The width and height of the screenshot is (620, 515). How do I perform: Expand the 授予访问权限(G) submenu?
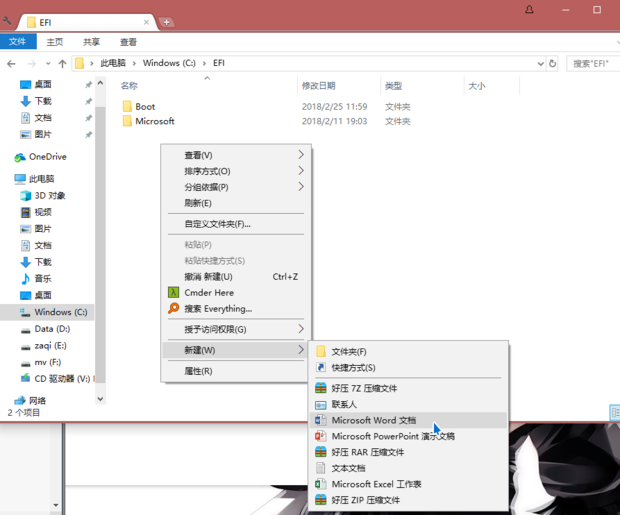coord(236,329)
